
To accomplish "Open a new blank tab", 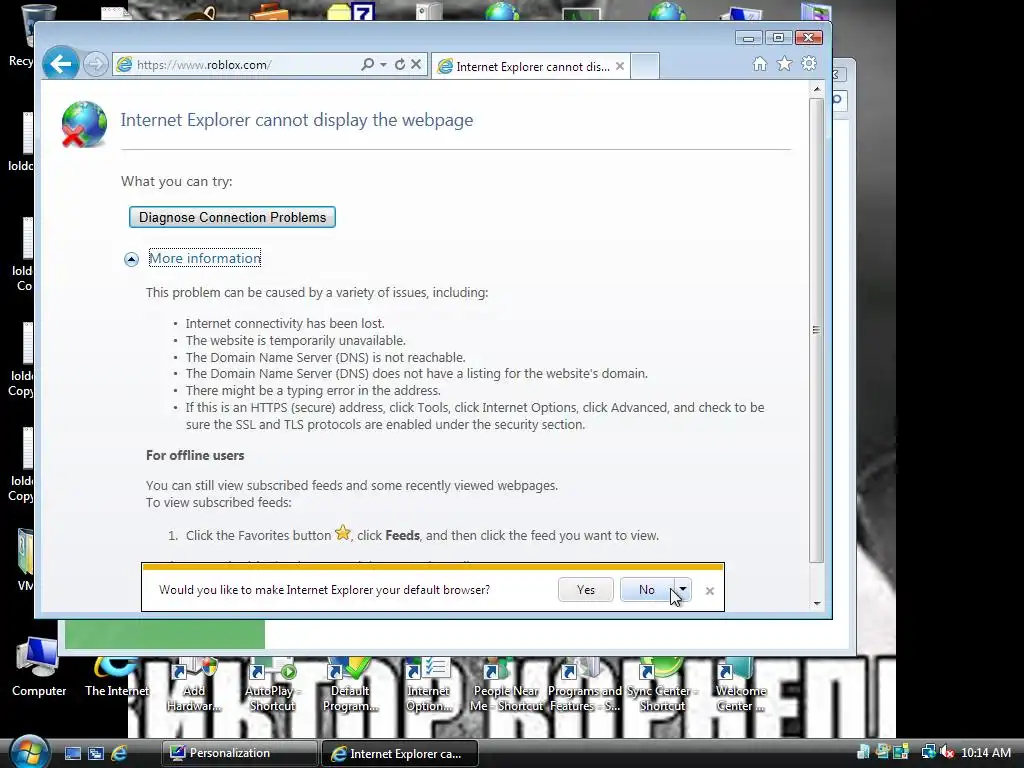I will tap(645, 67).
